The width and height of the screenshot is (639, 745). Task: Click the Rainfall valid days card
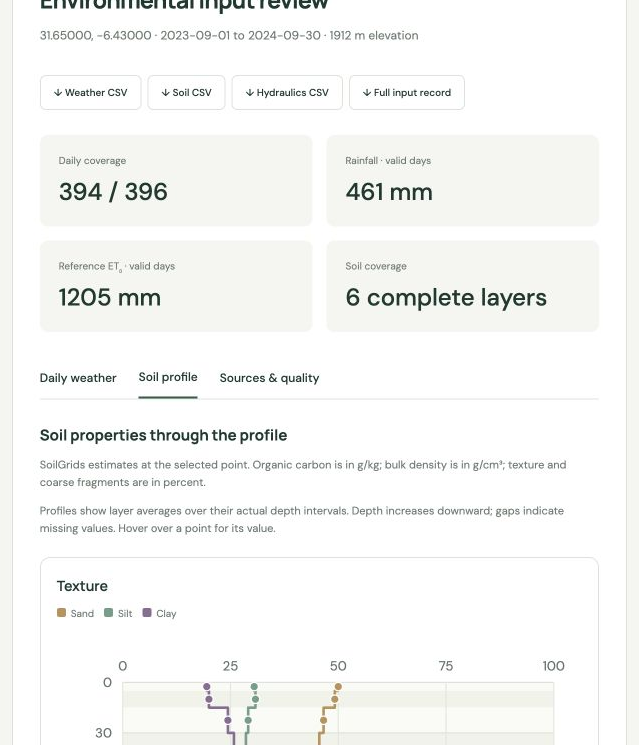[x=463, y=181]
